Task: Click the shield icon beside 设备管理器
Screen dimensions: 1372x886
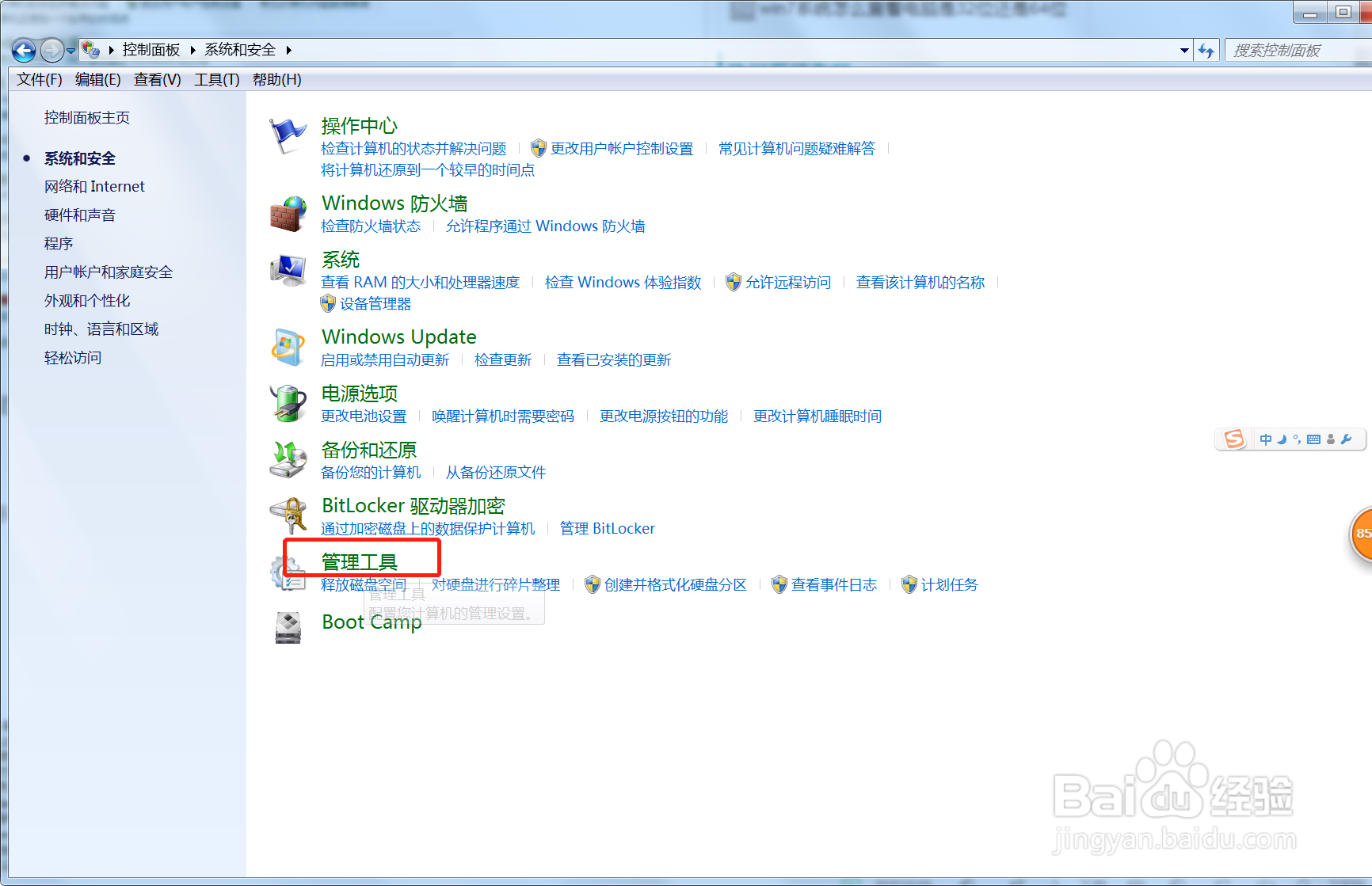Action: point(328,303)
